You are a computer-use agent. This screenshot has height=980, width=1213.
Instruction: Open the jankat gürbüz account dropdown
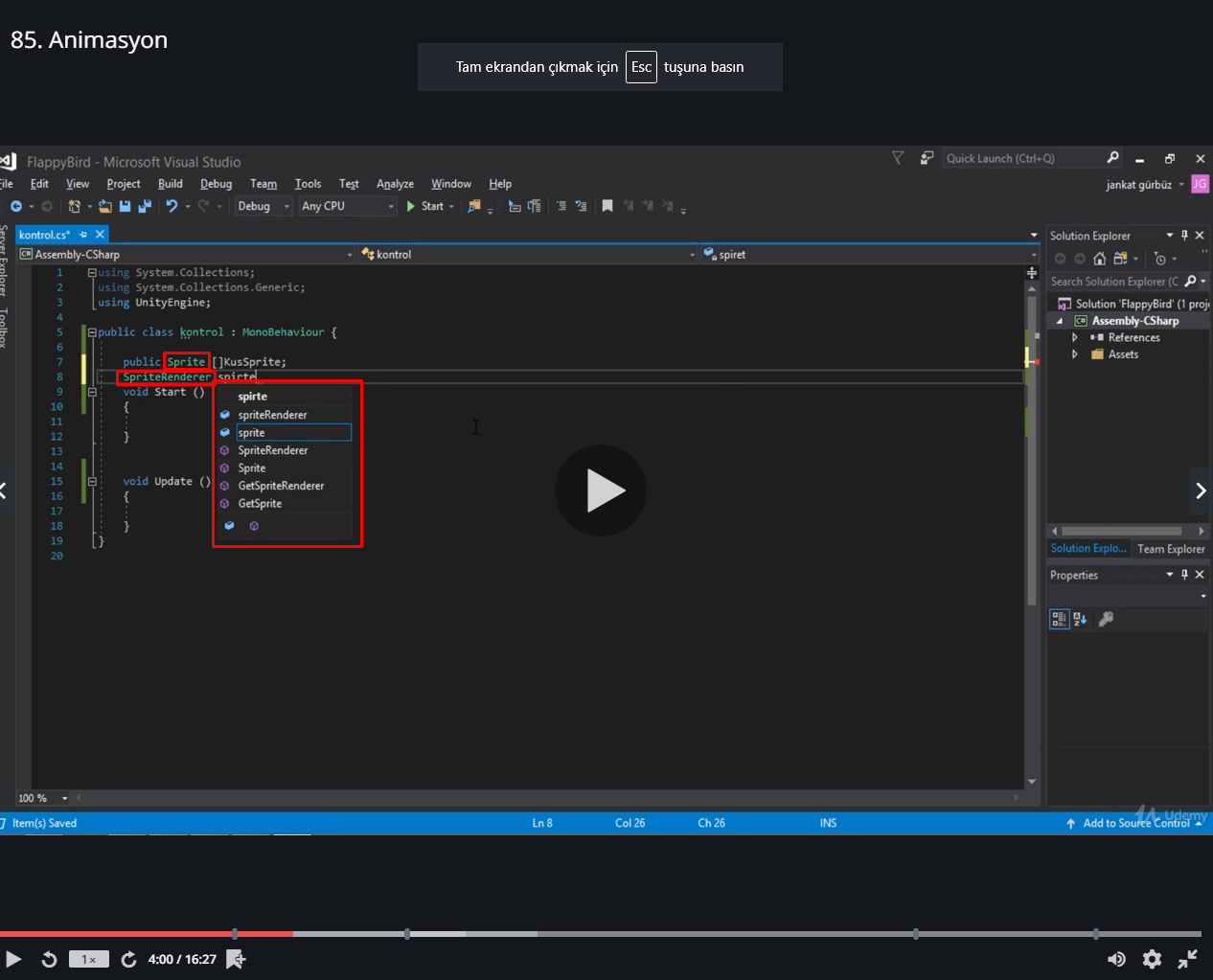(1145, 185)
